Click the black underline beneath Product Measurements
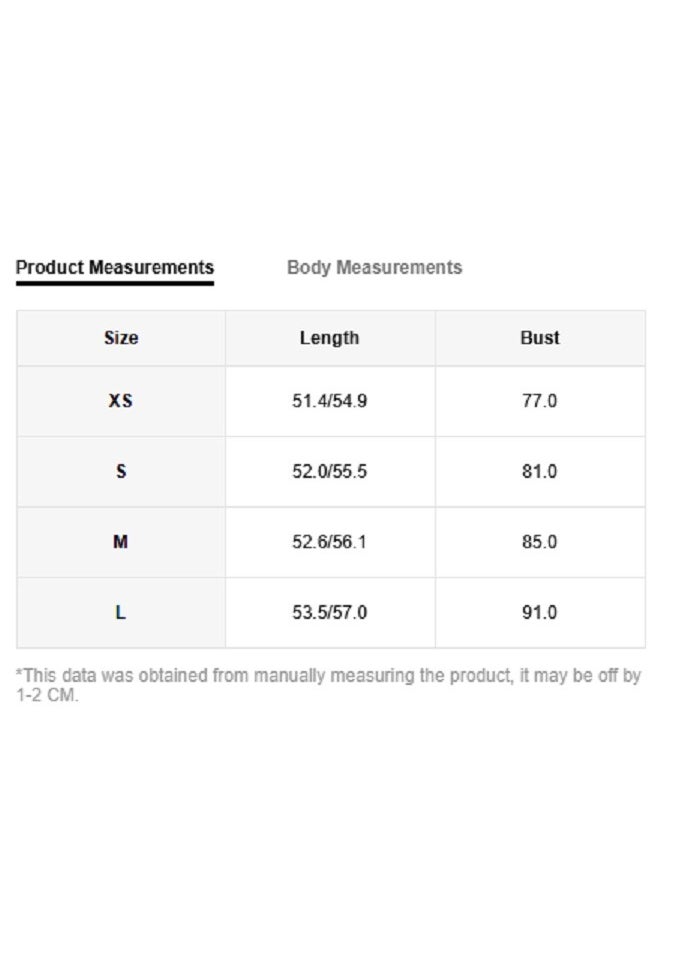This screenshot has height=959, width=700. pos(115,283)
